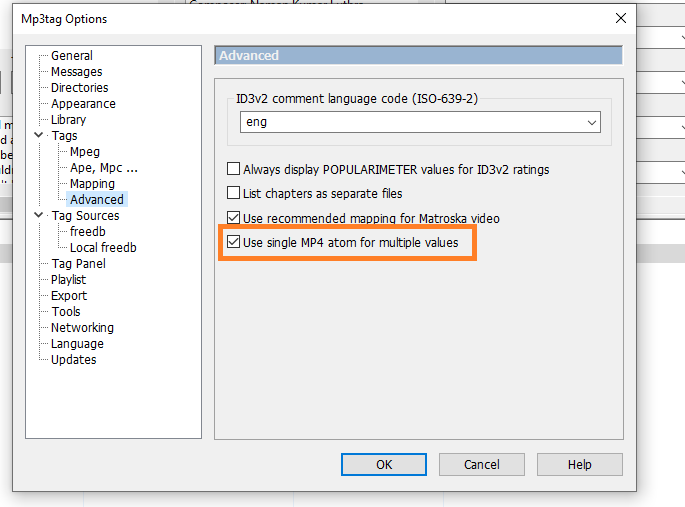Screen dimensions: 685x507
Task: Select General in the options tree
Action: (x=72, y=56)
